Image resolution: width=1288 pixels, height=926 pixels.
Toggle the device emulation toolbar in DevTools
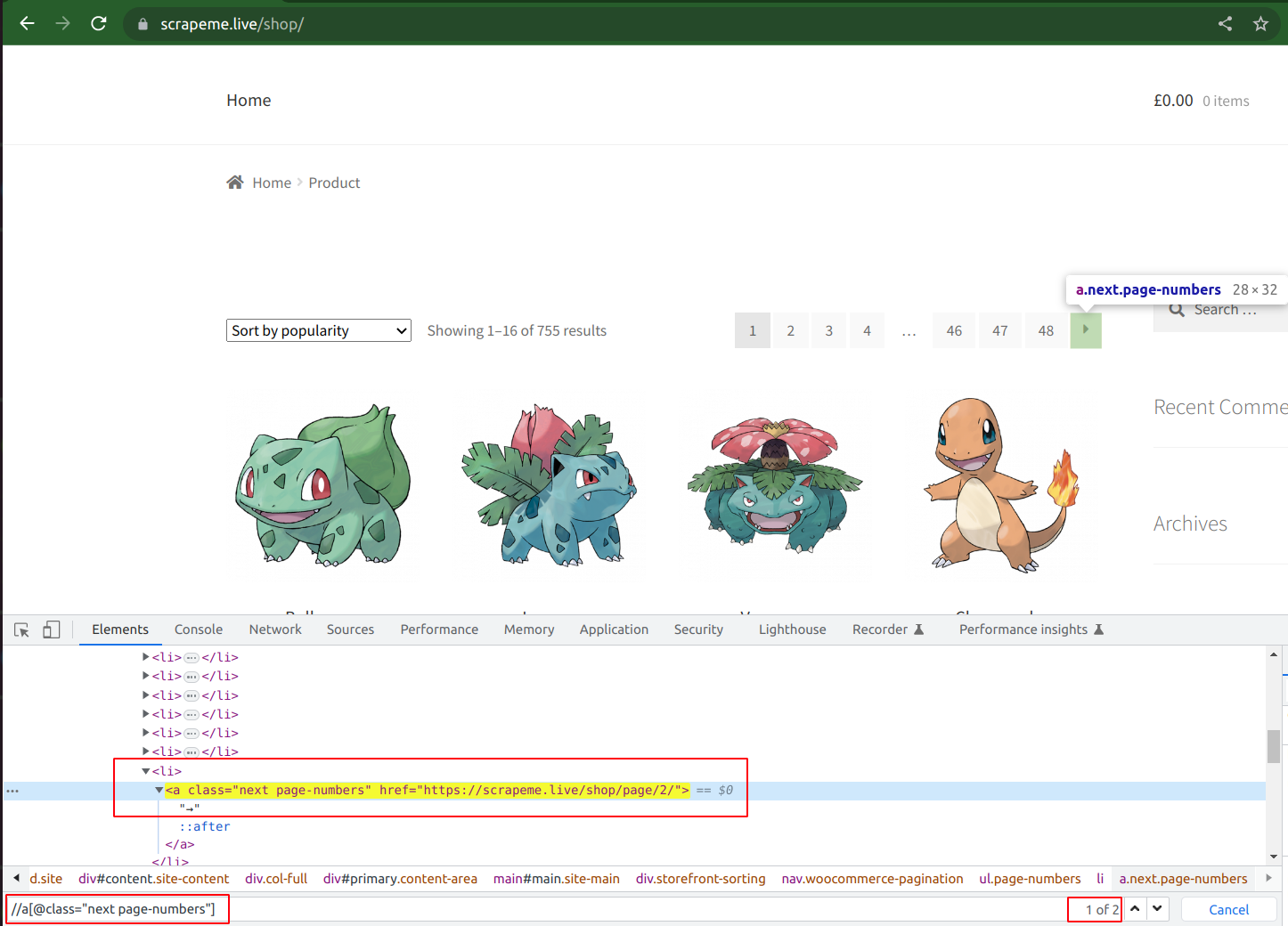pos(51,630)
